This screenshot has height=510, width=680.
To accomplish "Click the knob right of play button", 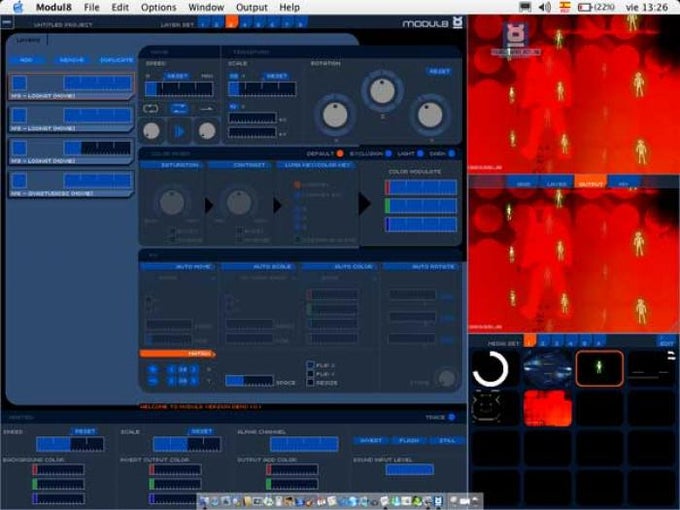I will pyautogui.click(x=207, y=131).
